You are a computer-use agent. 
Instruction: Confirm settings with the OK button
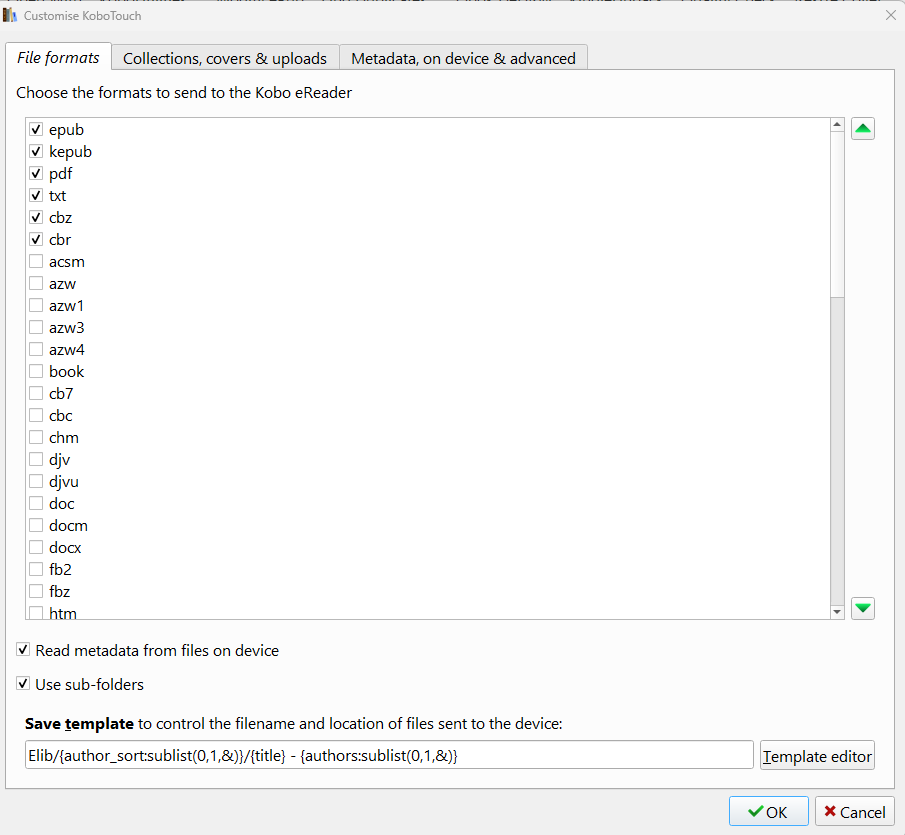tap(768, 811)
